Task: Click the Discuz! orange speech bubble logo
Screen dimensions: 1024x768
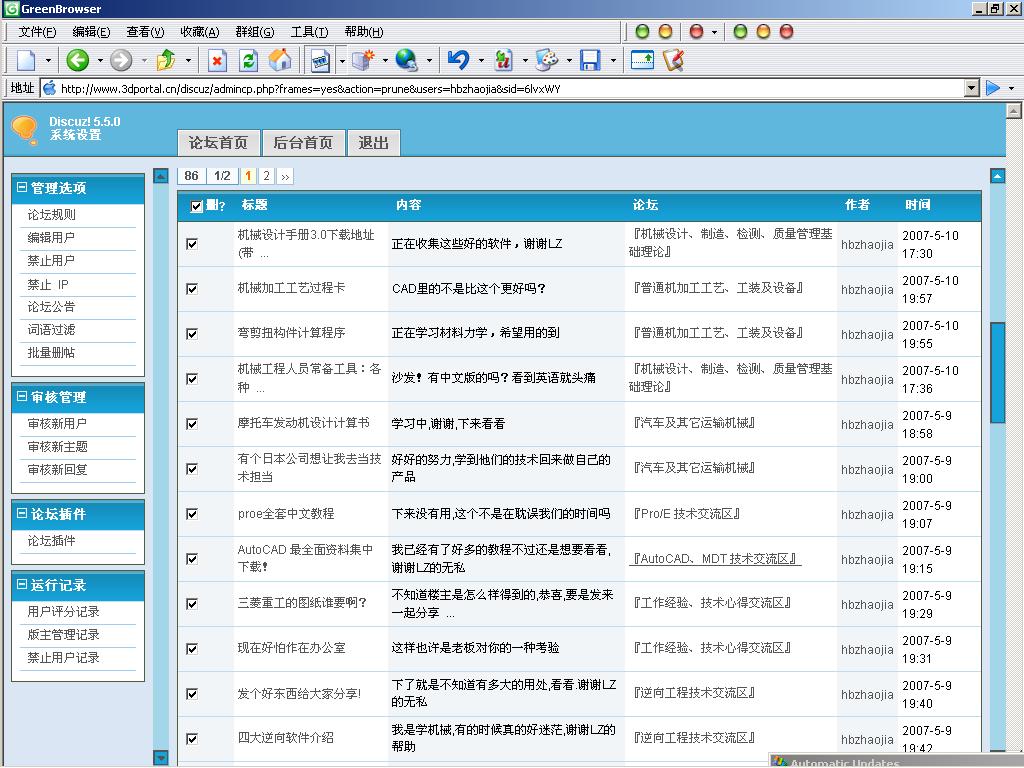Action: point(25,129)
